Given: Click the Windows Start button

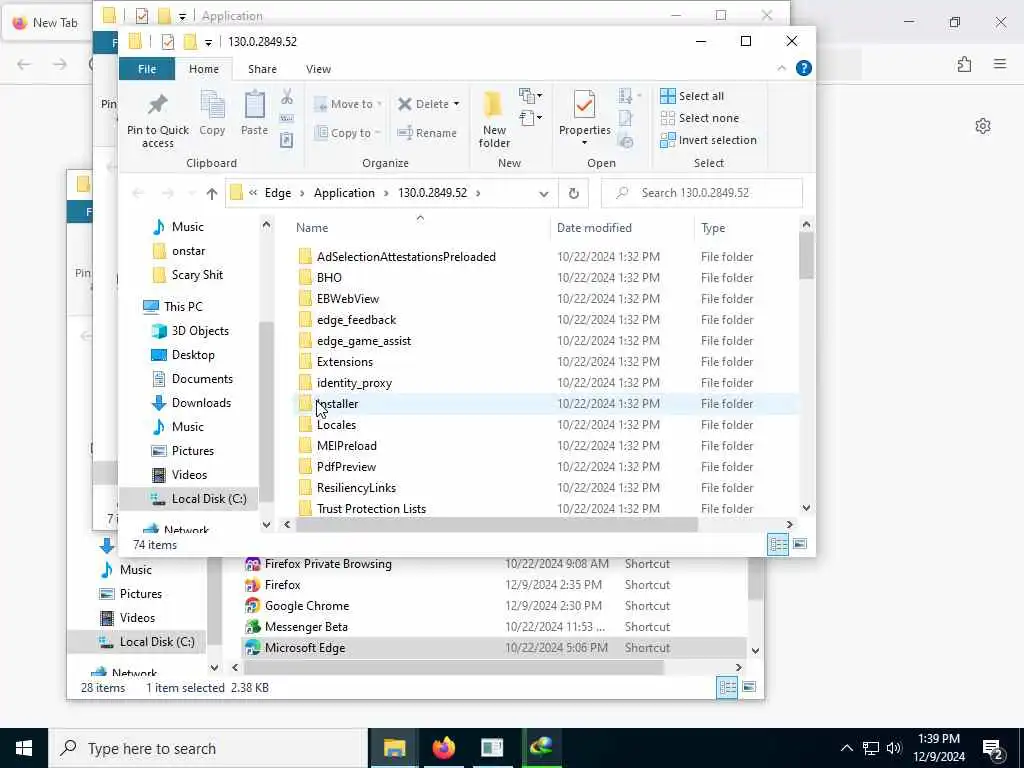Looking at the screenshot, I should tap(24, 748).
